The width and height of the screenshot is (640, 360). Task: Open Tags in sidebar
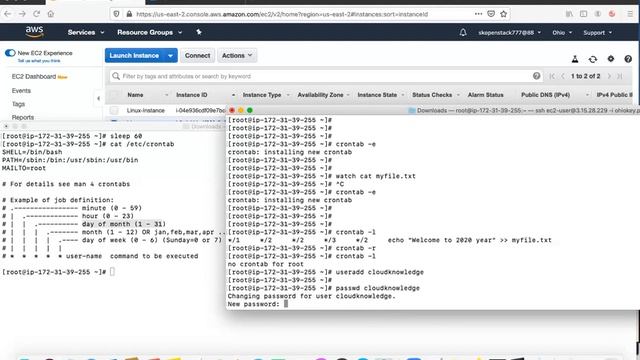pos(18,104)
